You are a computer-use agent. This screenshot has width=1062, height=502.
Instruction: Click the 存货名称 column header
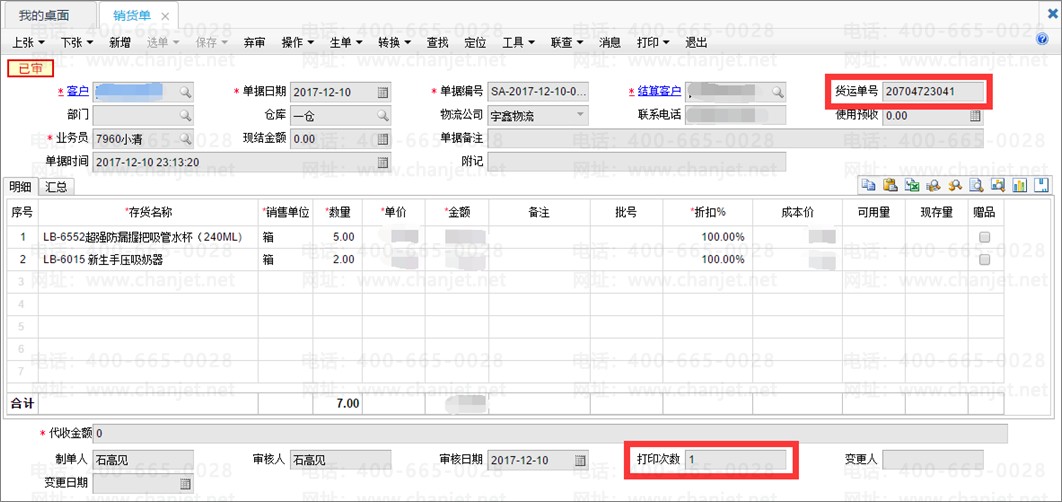(x=148, y=213)
